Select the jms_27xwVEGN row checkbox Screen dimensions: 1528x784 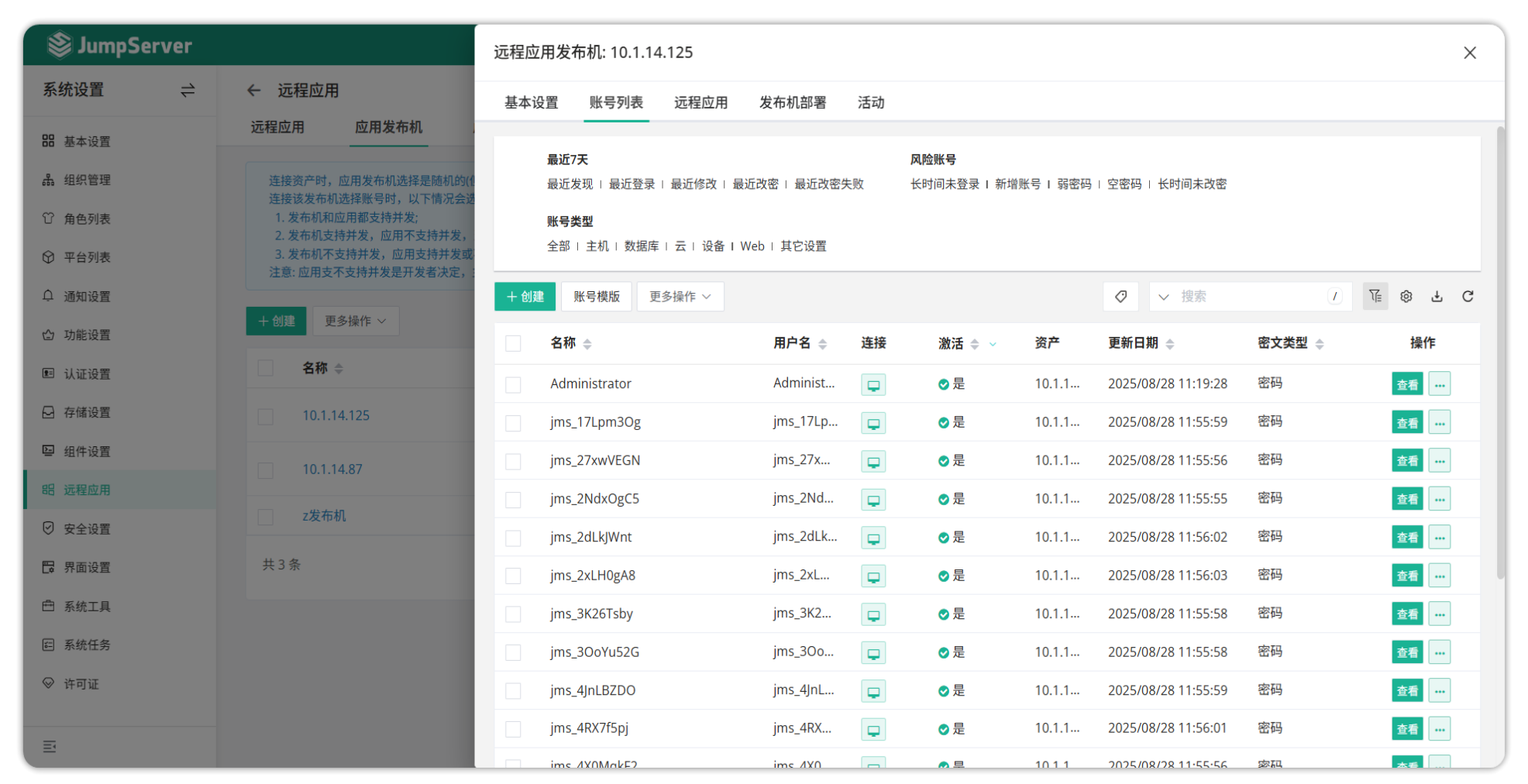pyautogui.click(x=513, y=462)
